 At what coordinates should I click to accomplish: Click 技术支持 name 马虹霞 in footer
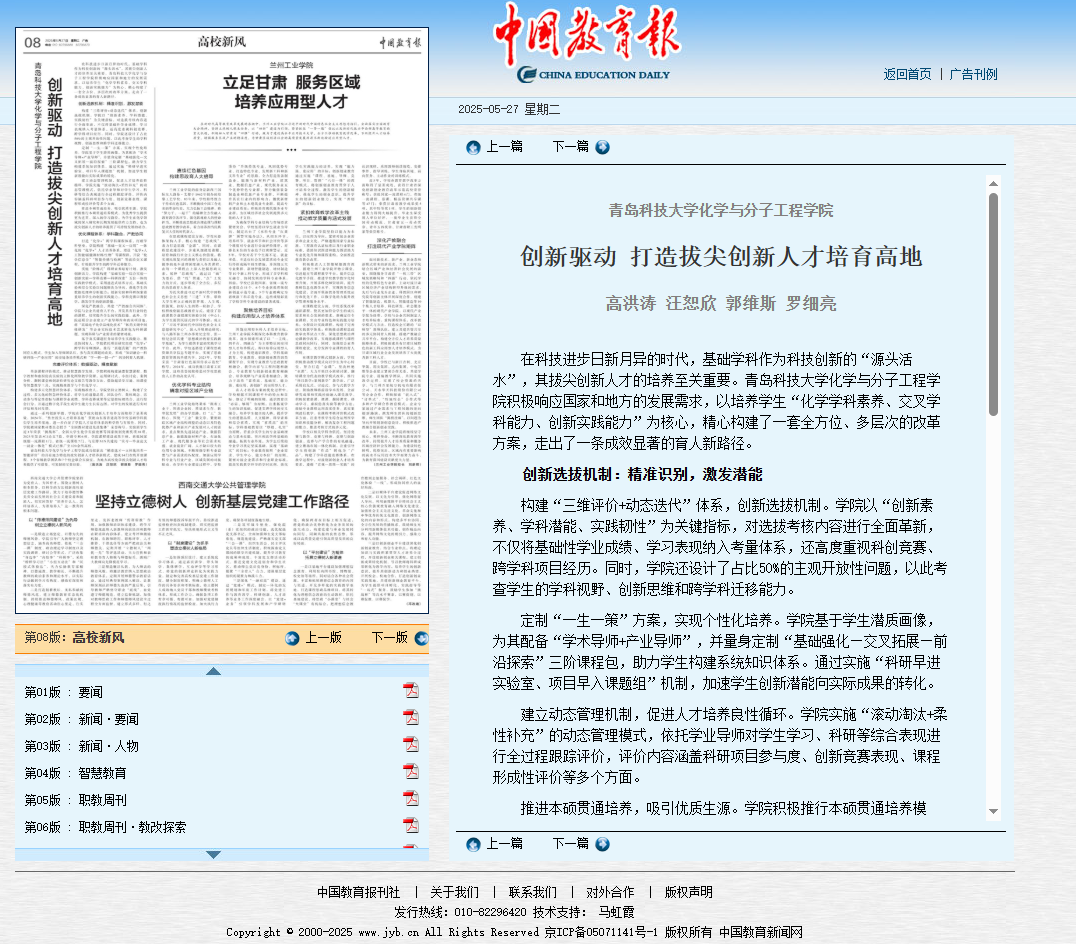[616, 912]
